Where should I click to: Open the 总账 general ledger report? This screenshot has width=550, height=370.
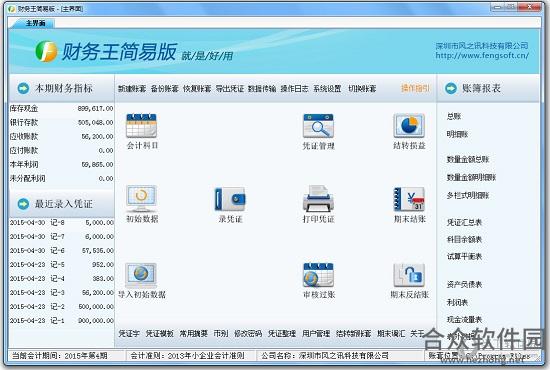point(454,116)
